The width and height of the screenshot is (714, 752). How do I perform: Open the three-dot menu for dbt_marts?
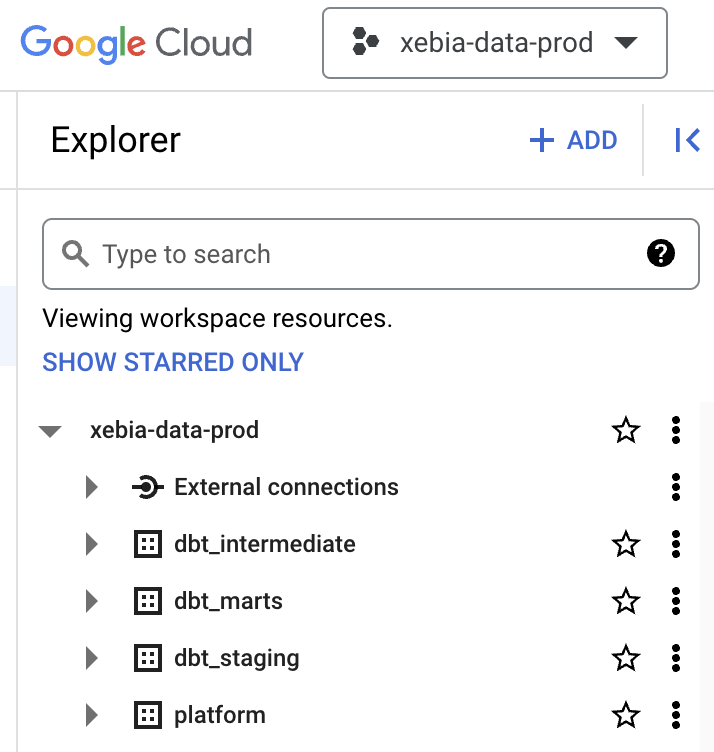[676, 601]
